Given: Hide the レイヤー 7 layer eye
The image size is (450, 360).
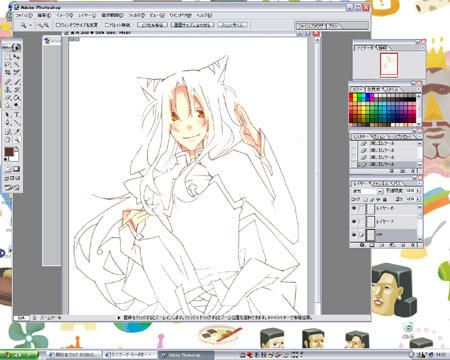Looking at the screenshot, I should click(x=354, y=221).
